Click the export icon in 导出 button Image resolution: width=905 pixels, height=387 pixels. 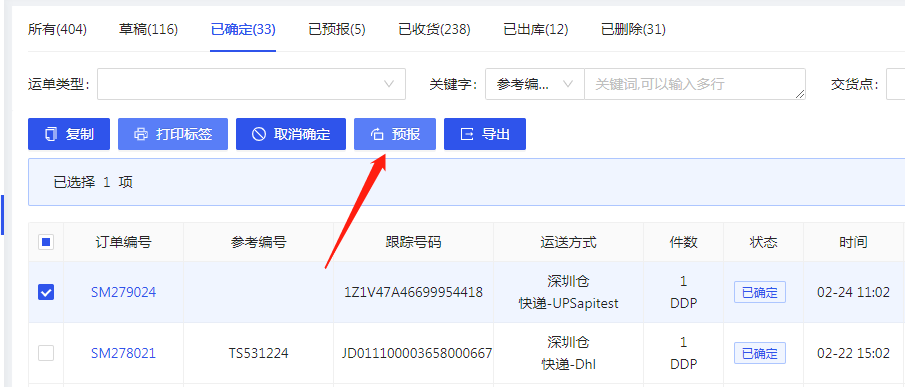pyautogui.click(x=467, y=134)
